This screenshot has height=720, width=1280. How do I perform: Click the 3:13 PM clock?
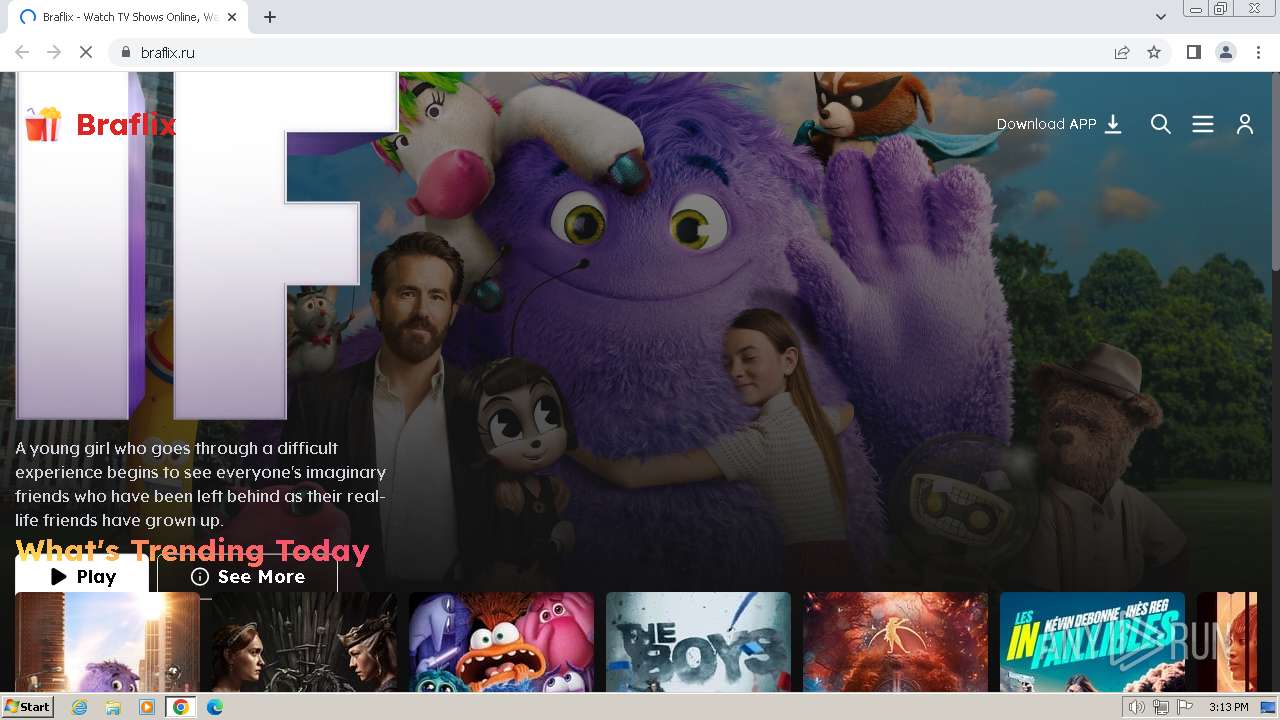click(x=1228, y=707)
